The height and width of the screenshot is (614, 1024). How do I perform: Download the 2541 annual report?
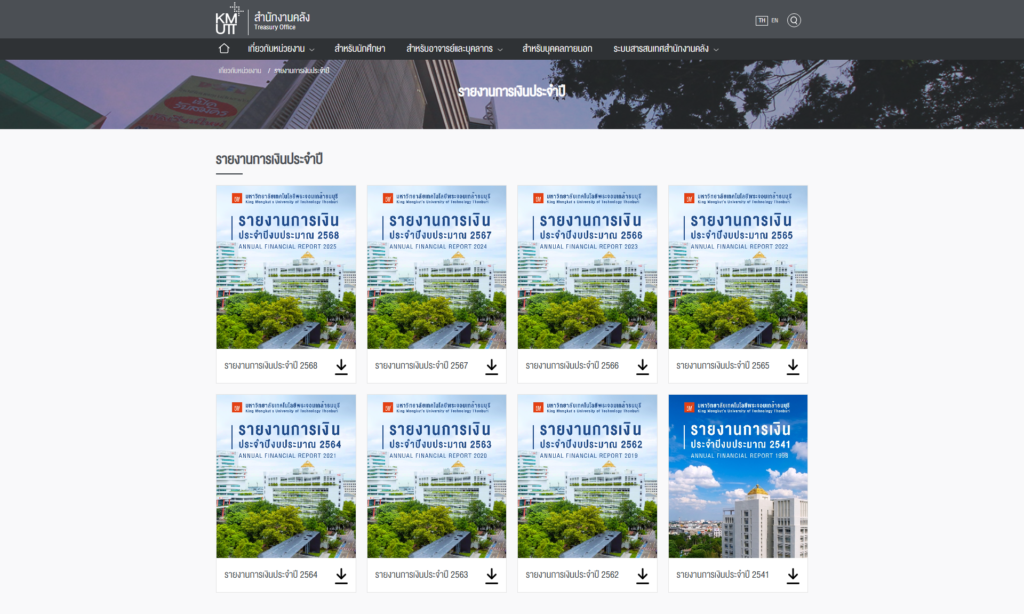coord(793,575)
